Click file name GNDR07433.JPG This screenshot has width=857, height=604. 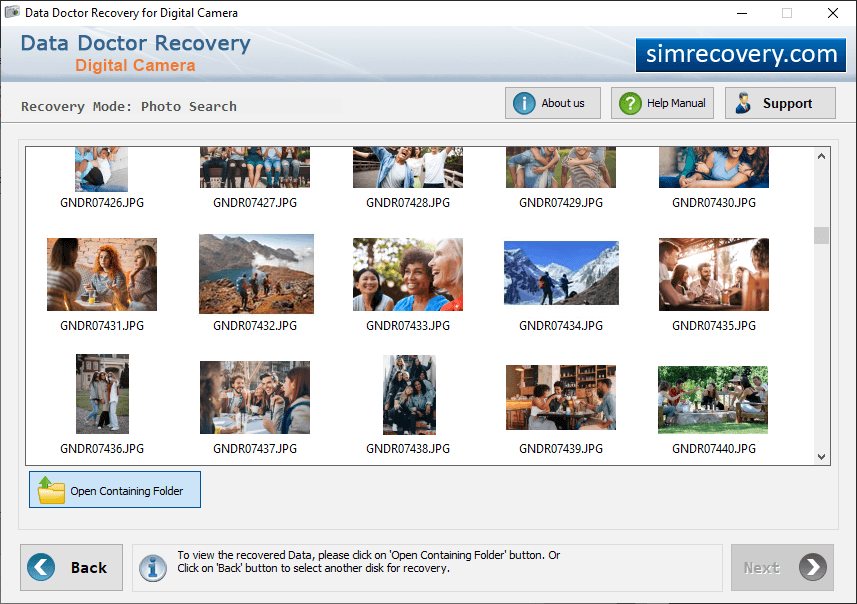(408, 326)
